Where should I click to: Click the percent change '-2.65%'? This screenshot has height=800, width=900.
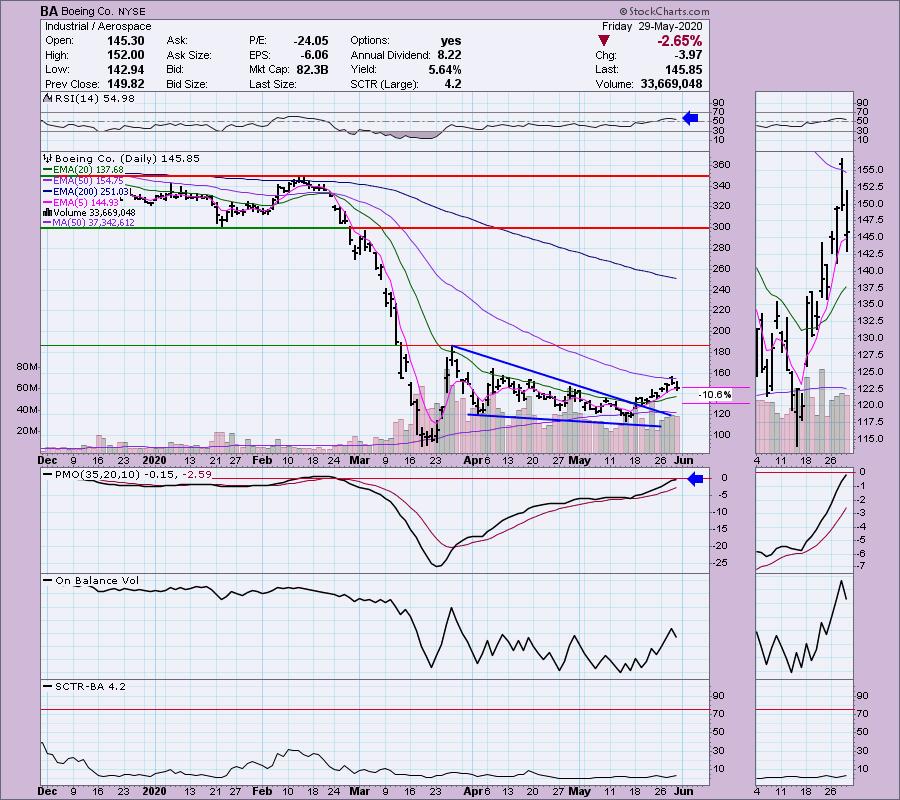680,41
